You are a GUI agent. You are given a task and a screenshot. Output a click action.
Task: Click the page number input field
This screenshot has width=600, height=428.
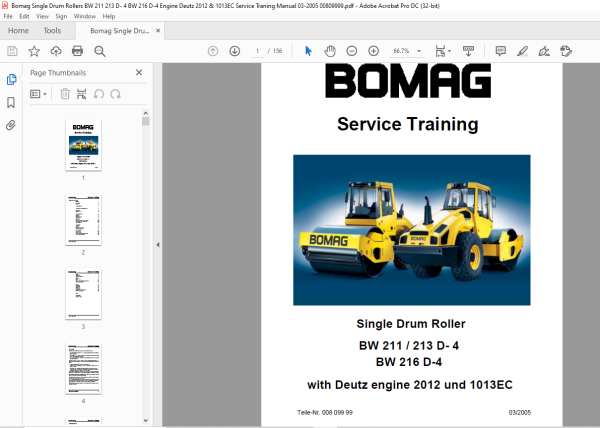(x=257, y=51)
